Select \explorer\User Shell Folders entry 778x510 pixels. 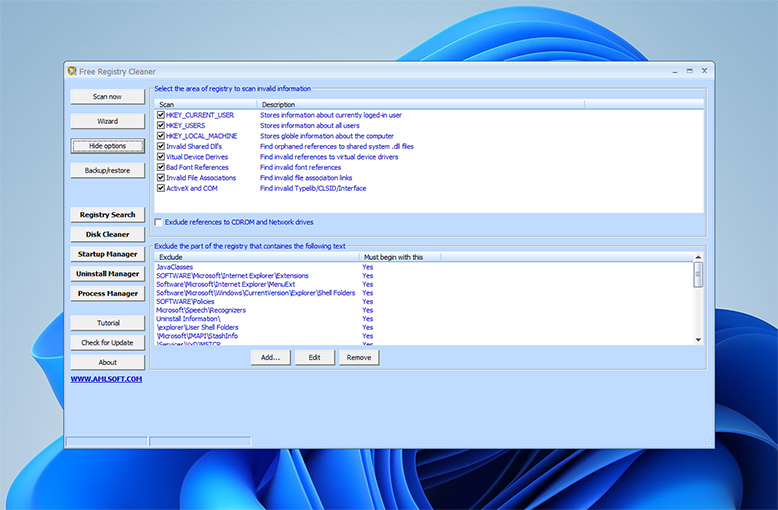[197, 327]
